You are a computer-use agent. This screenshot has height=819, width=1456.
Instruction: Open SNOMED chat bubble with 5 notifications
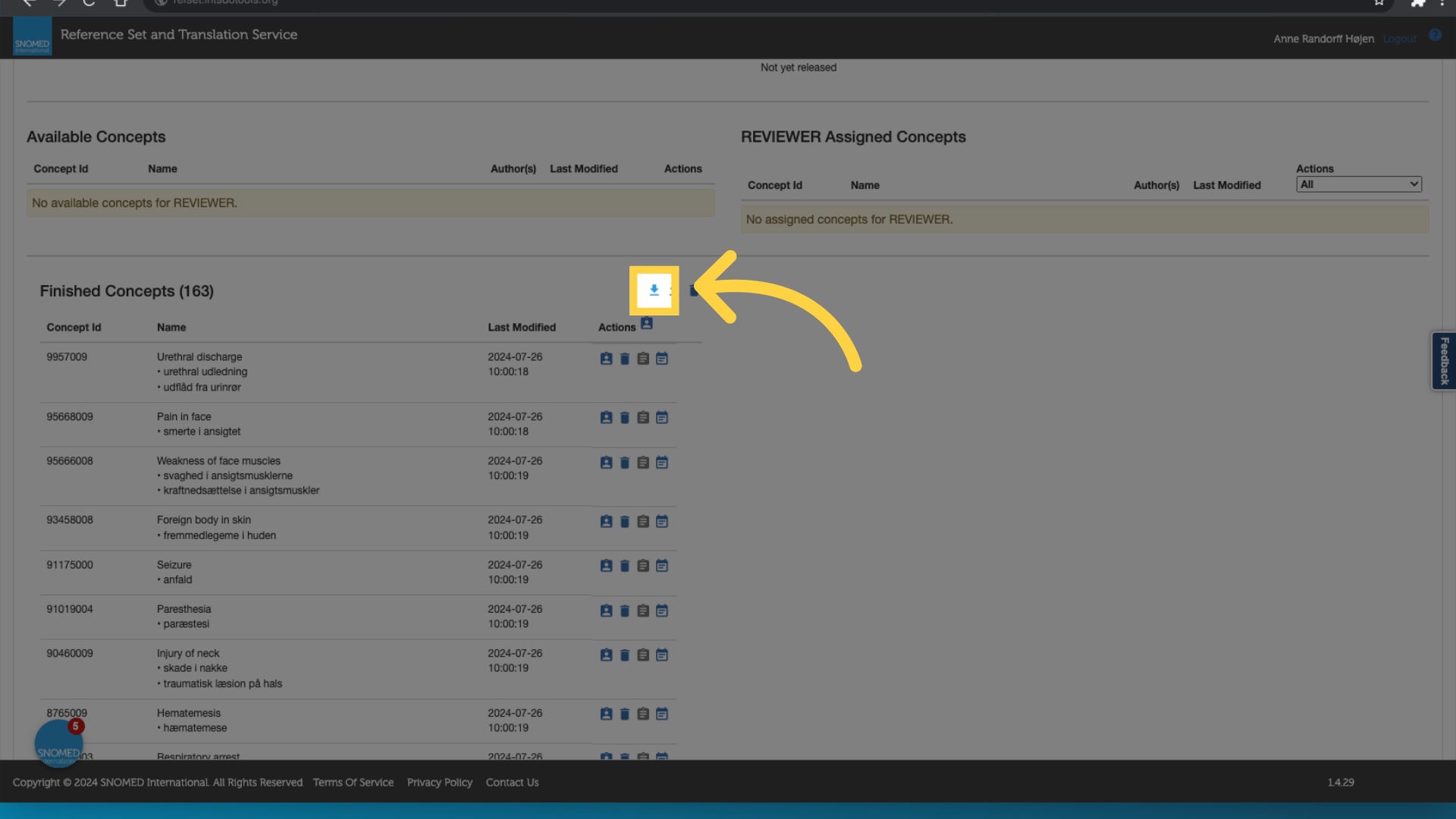58,742
